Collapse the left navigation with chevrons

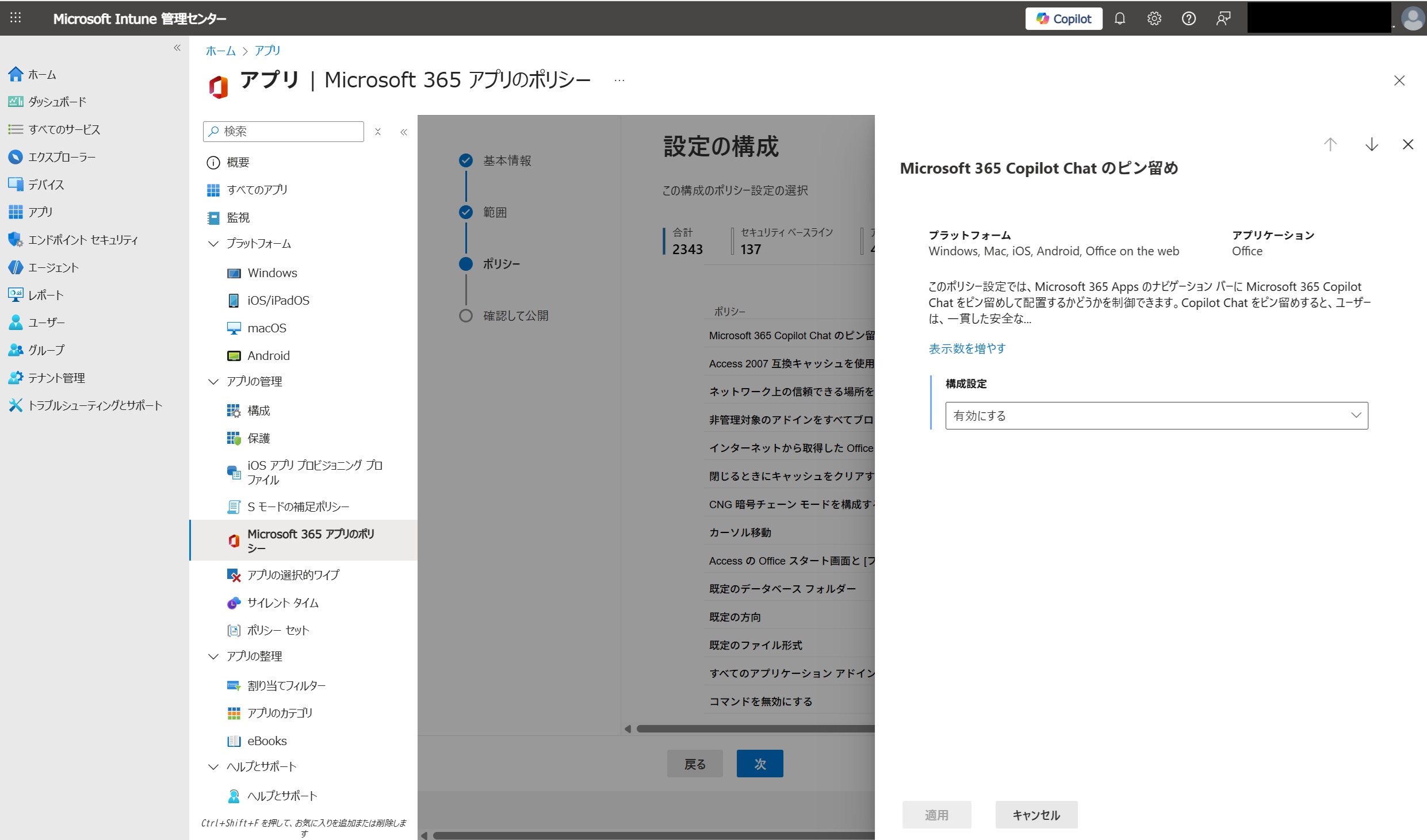pos(177,48)
